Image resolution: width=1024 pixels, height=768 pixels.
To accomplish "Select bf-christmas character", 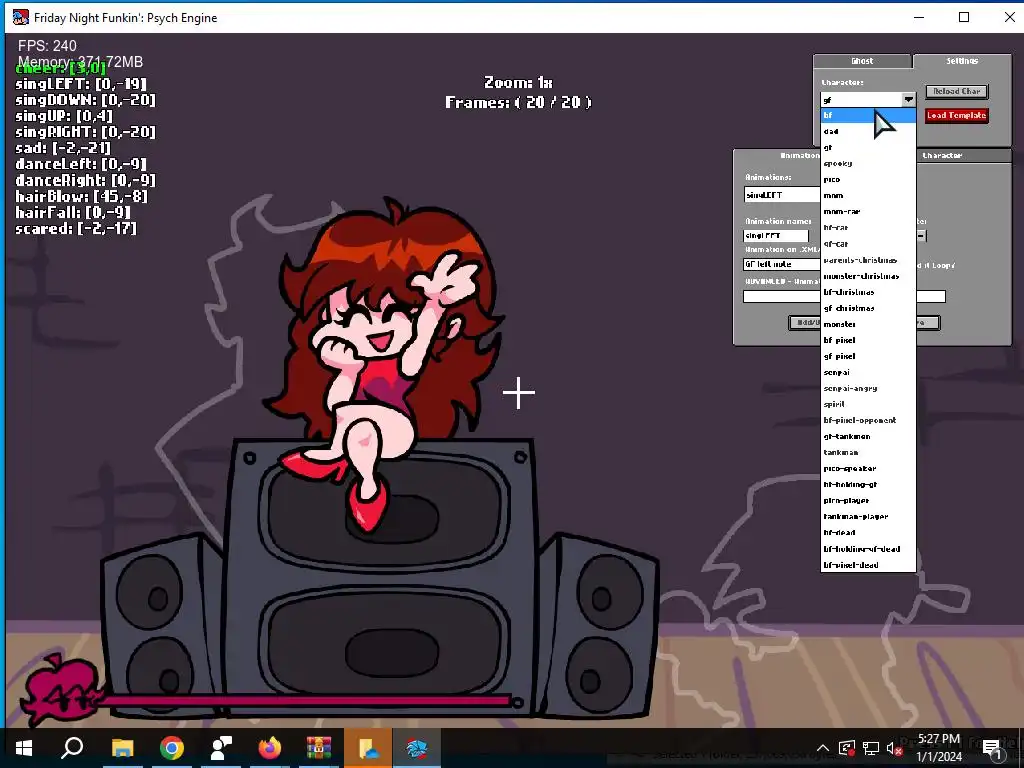I will click(x=868, y=292).
